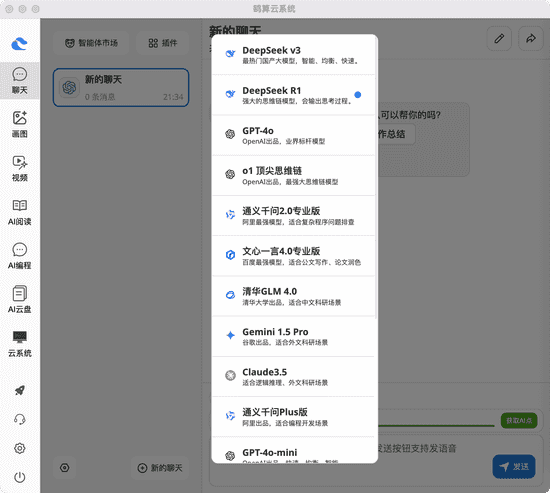Click the rocket icon in sidebar
The height and width of the screenshot is (493, 550).
20,390
